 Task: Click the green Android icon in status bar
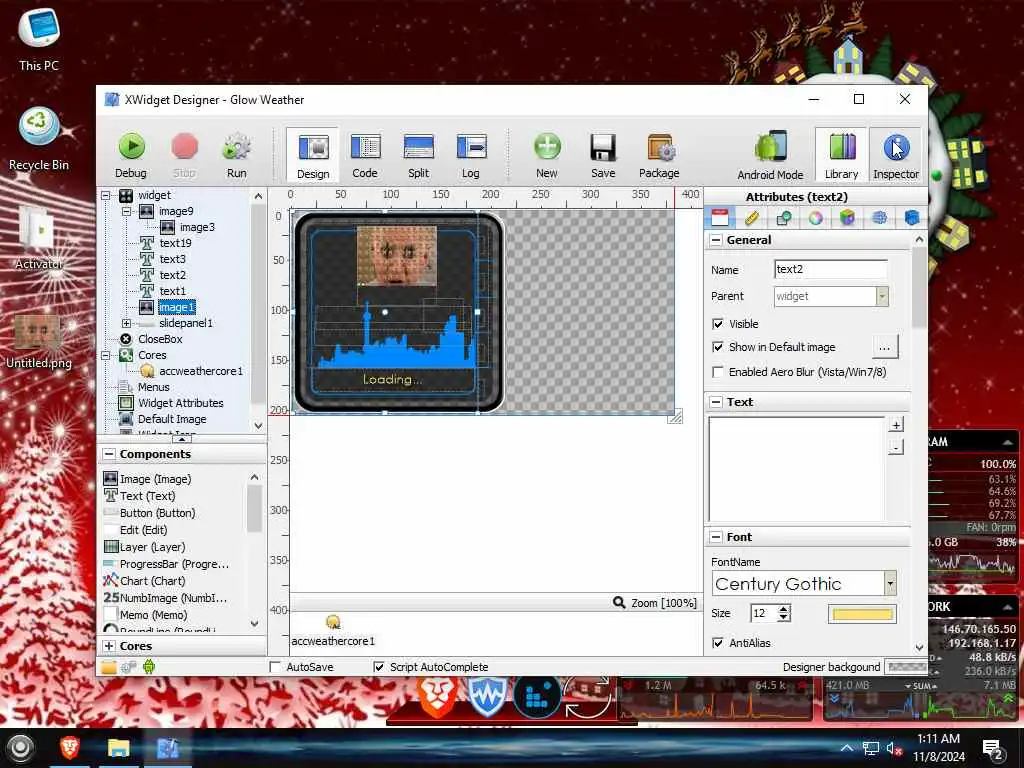tap(149, 667)
